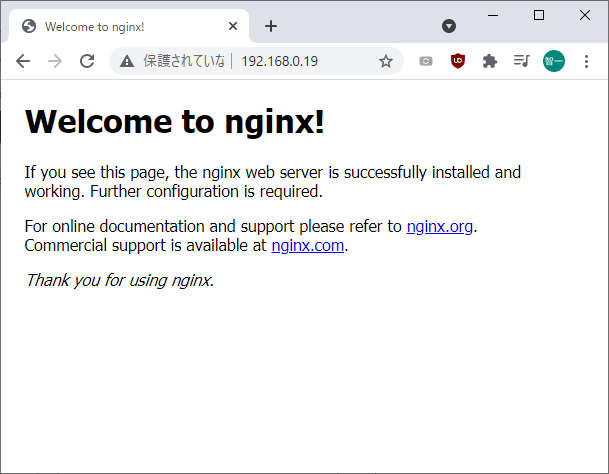Viewport: 609px width, 474px height.
Task: Open the green profile avatar
Action: (554, 61)
